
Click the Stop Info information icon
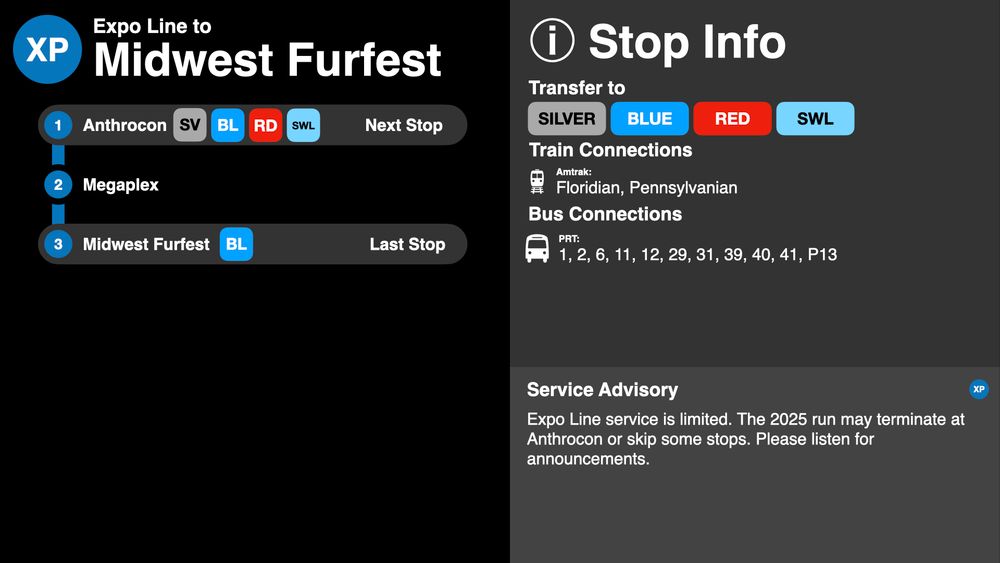pyautogui.click(x=552, y=40)
